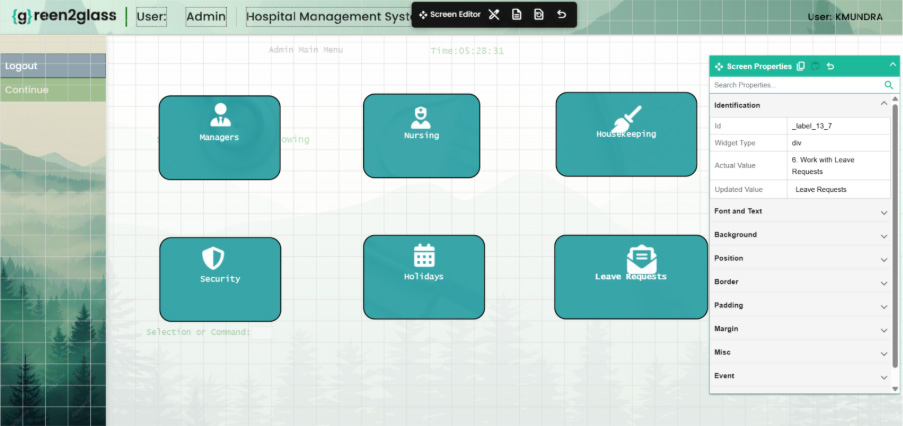The height and width of the screenshot is (426, 903).
Task: Select the Time:05:28:31 label
Action: (x=467, y=51)
